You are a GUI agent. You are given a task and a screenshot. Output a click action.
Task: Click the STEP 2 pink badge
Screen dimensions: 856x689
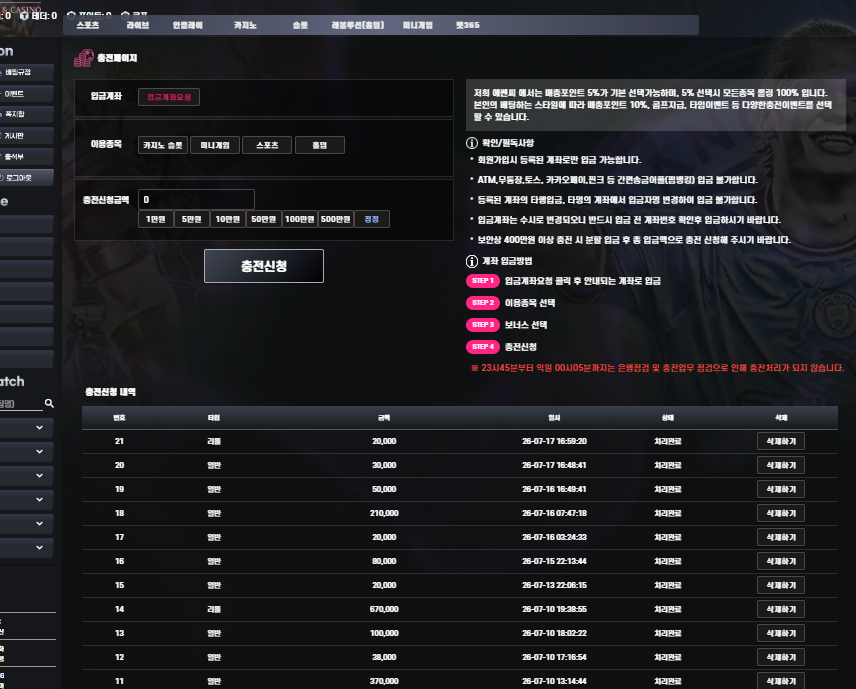tap(483, 302)
